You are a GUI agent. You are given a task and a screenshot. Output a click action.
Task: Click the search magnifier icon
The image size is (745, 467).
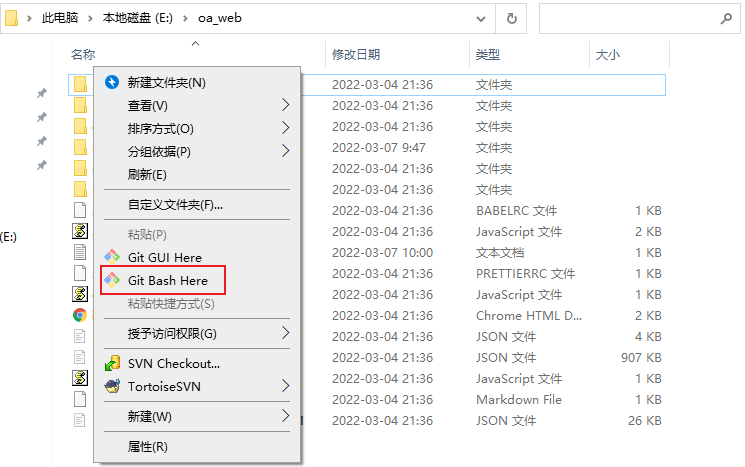726,19
